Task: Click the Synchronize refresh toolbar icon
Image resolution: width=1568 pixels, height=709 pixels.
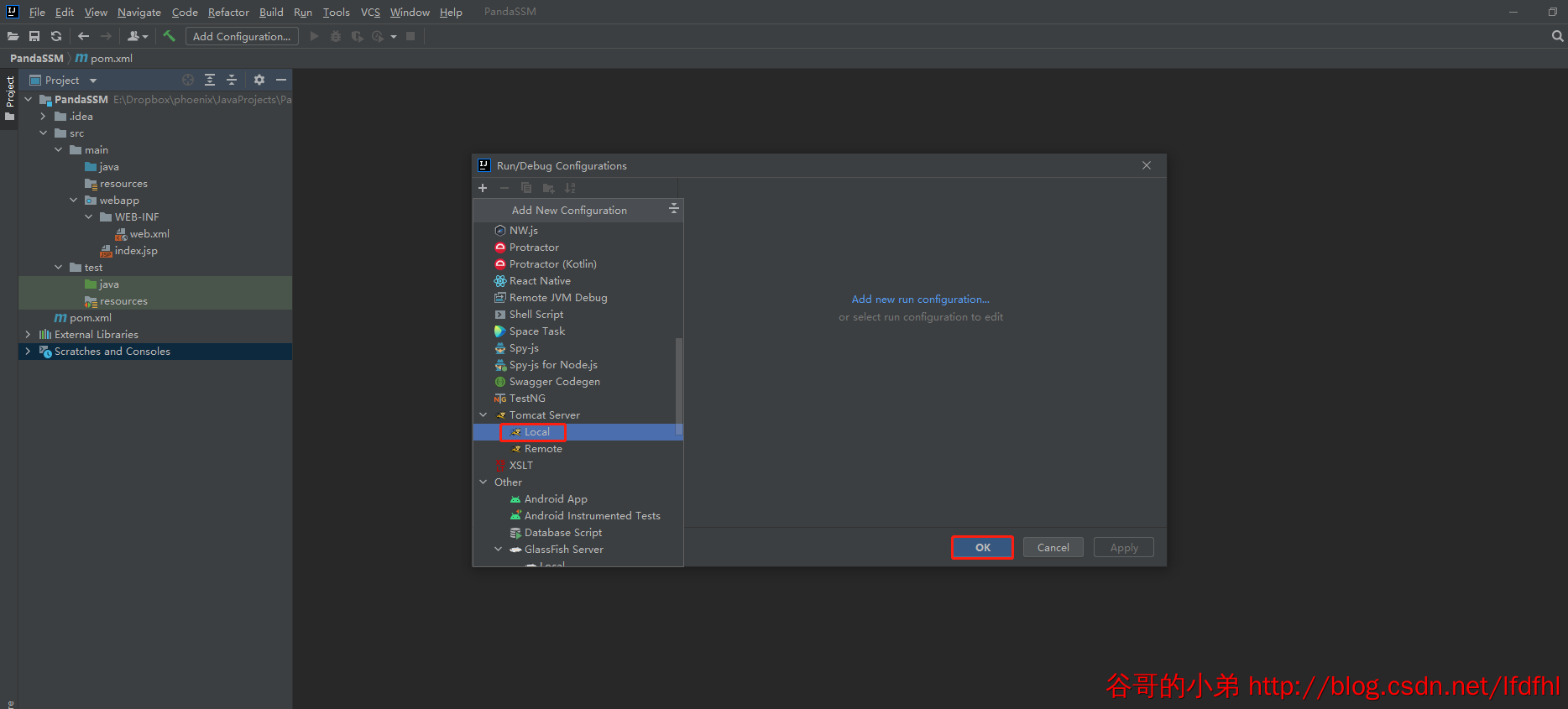Action: [x=56, y=36]
